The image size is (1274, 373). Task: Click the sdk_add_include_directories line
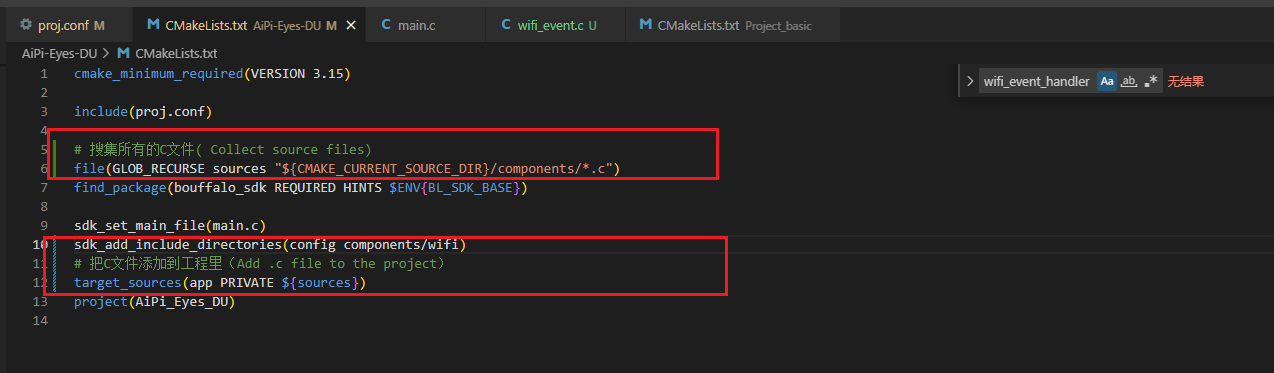(270, 244)
